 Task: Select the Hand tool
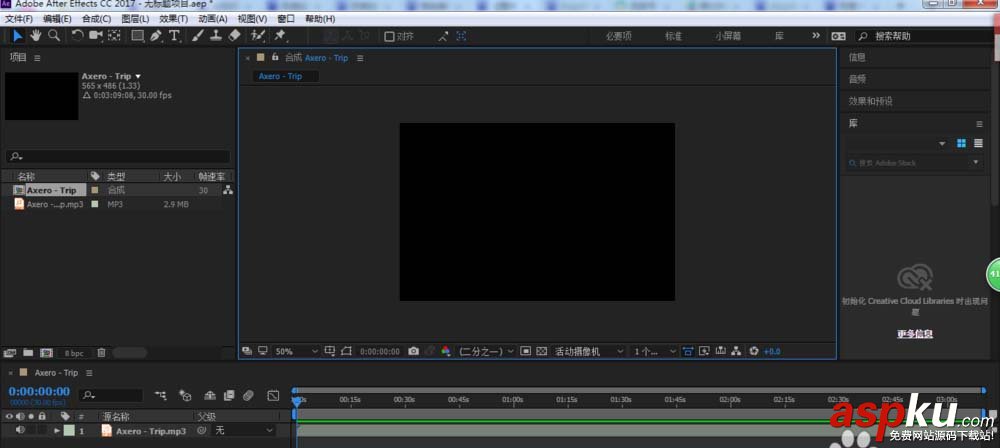click(36, 36)
